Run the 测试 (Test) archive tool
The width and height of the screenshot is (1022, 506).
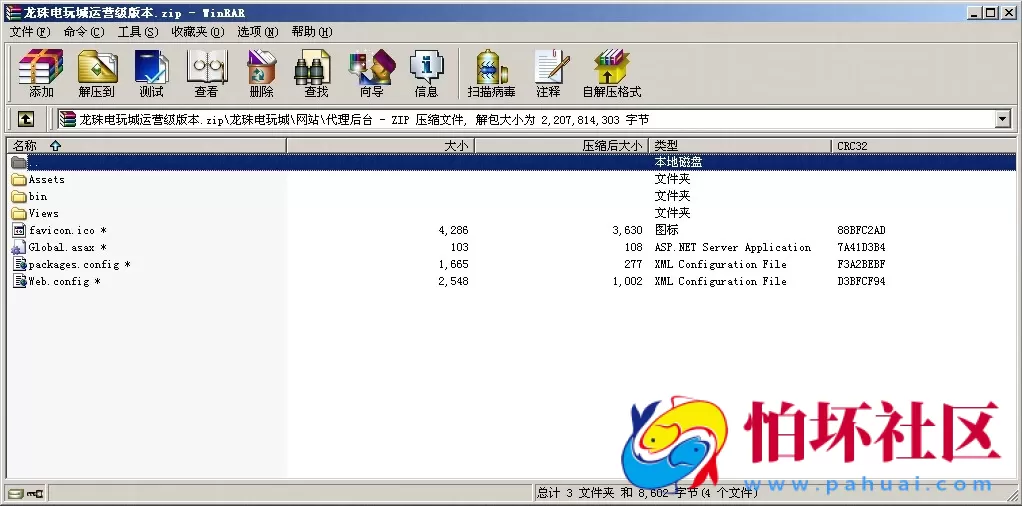151,73
